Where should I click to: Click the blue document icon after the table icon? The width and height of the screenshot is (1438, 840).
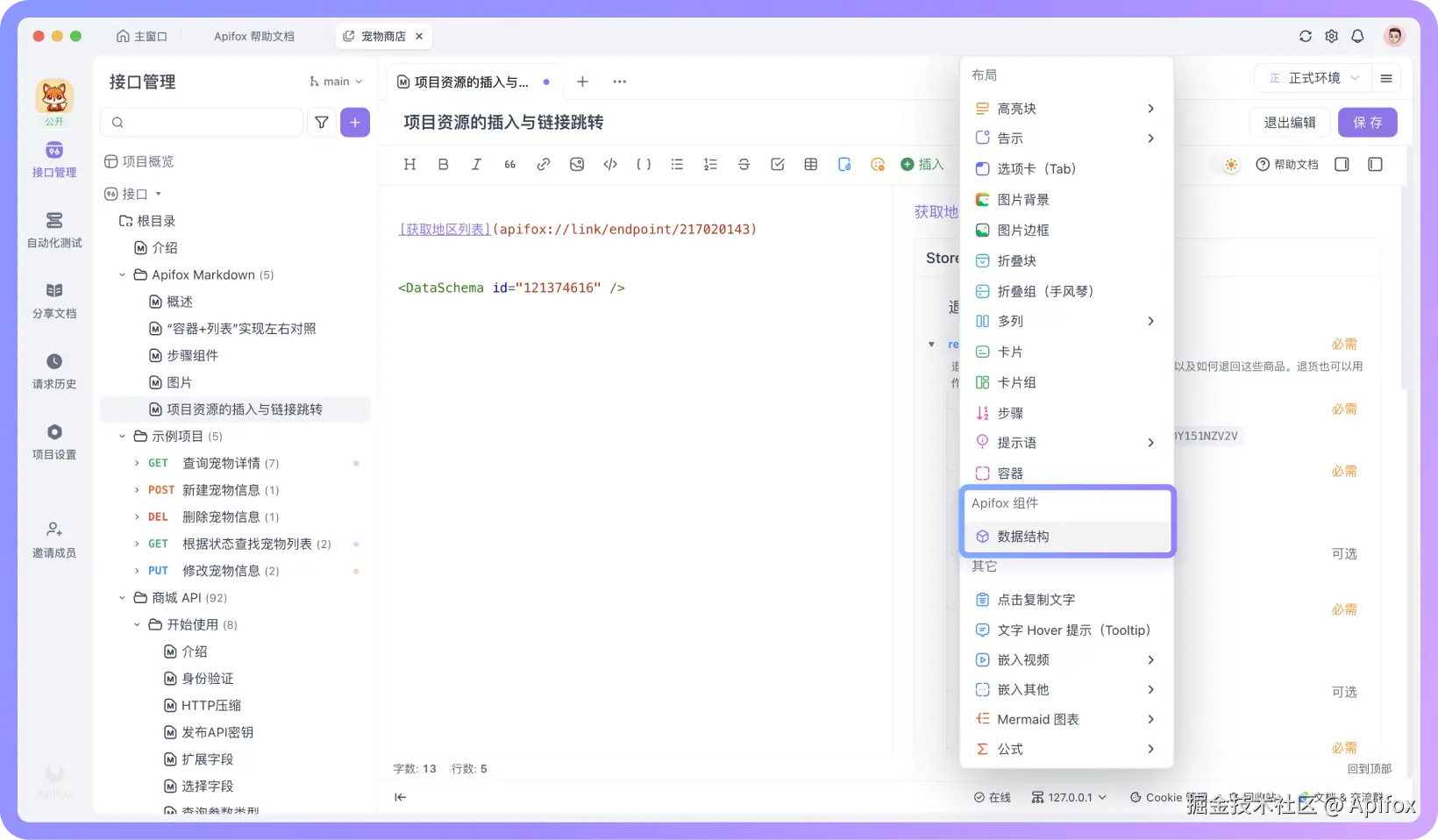(844, 164)
